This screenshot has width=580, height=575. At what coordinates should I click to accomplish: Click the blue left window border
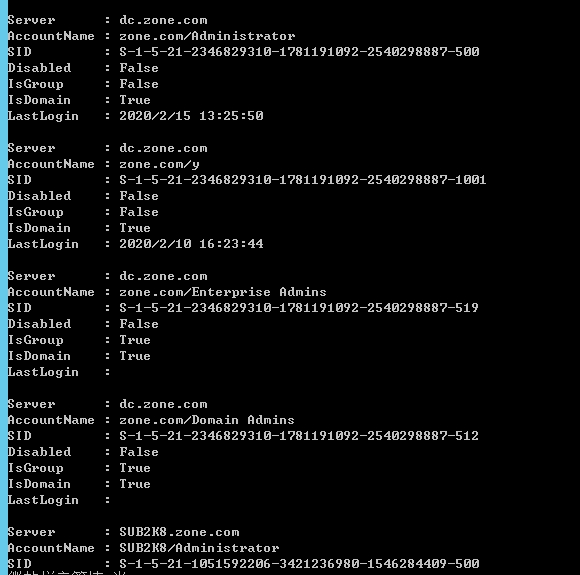[4, 288]
